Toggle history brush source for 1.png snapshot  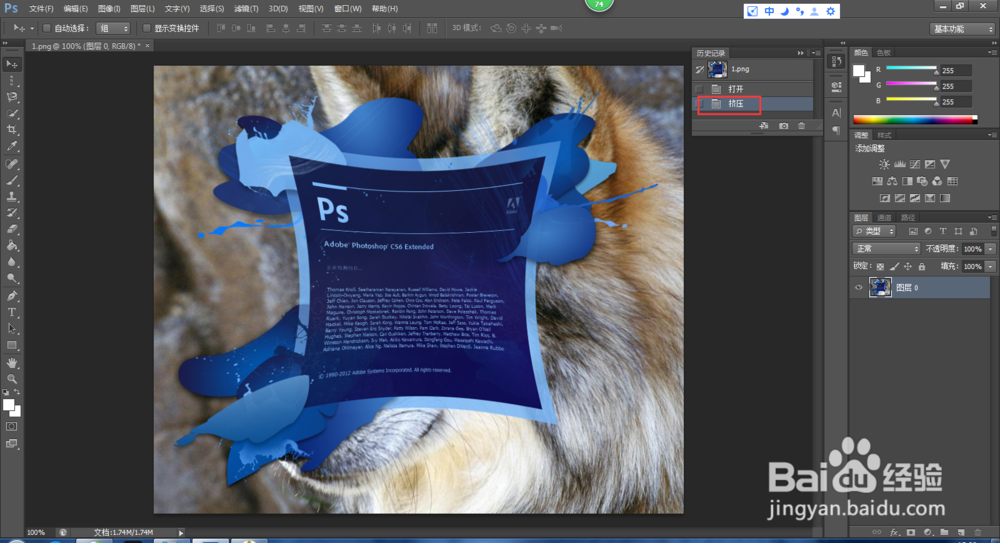pyautogui.click(x=700, y=69)
